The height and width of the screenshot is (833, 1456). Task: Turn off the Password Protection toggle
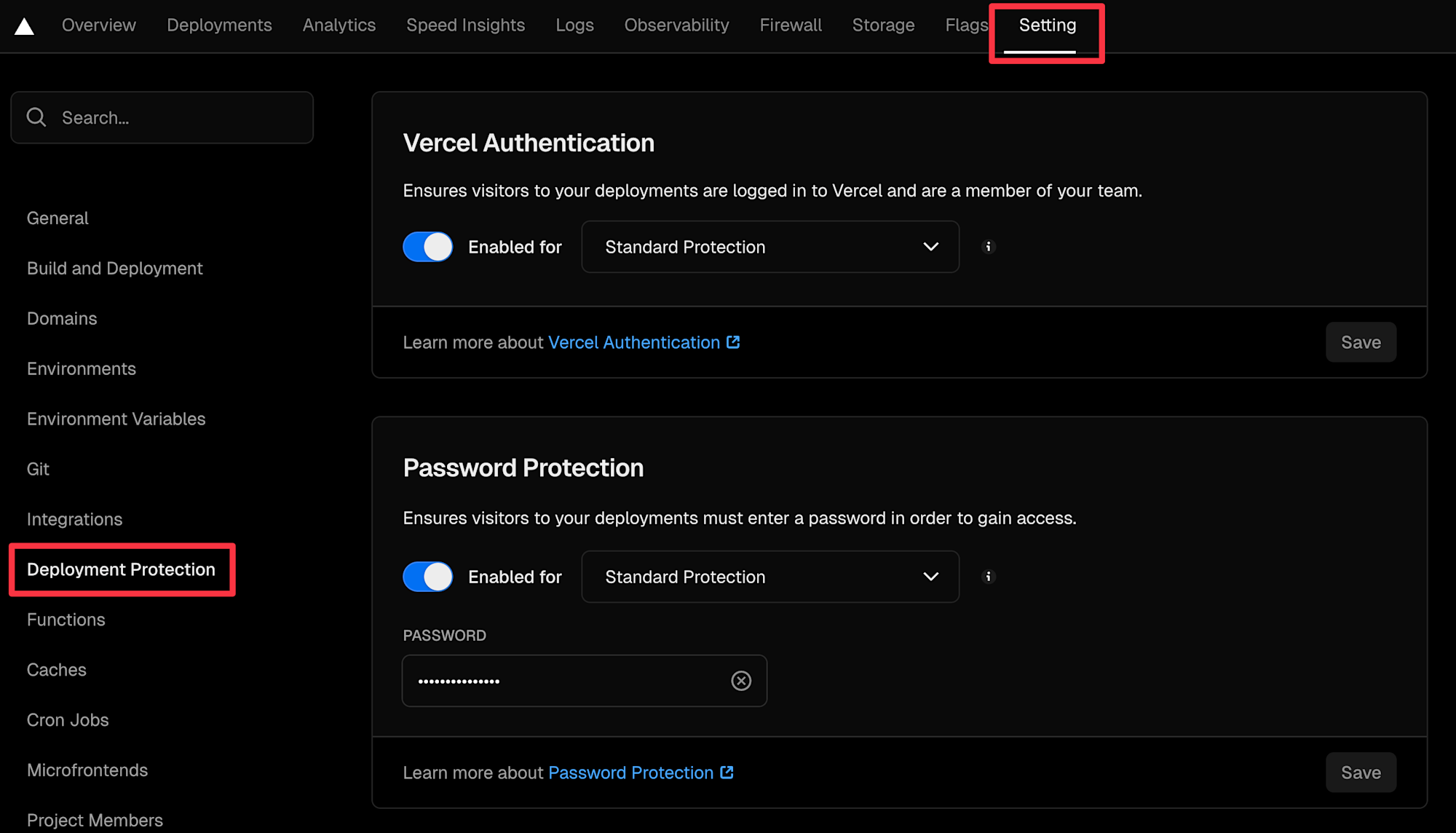pyautogui.click(x=428, y=577)
